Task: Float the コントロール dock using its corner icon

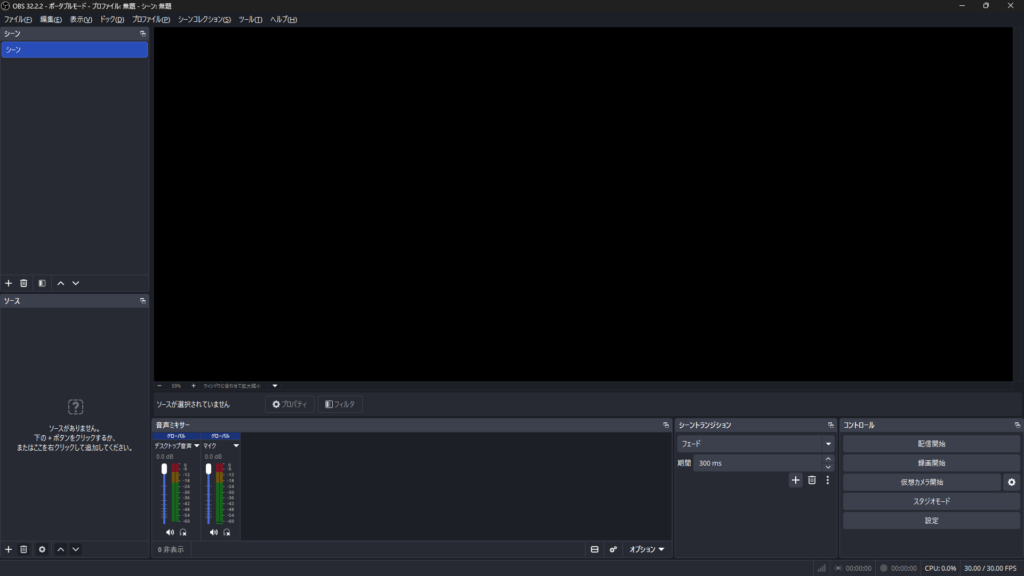Action: [1017, 425]
